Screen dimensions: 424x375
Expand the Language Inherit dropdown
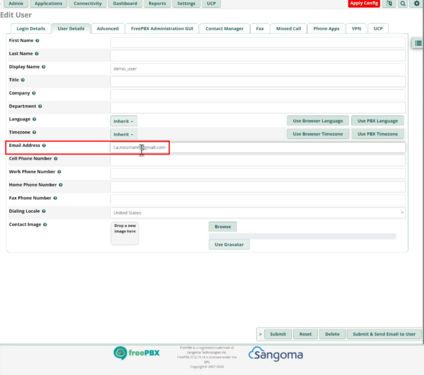click(124, 121)
